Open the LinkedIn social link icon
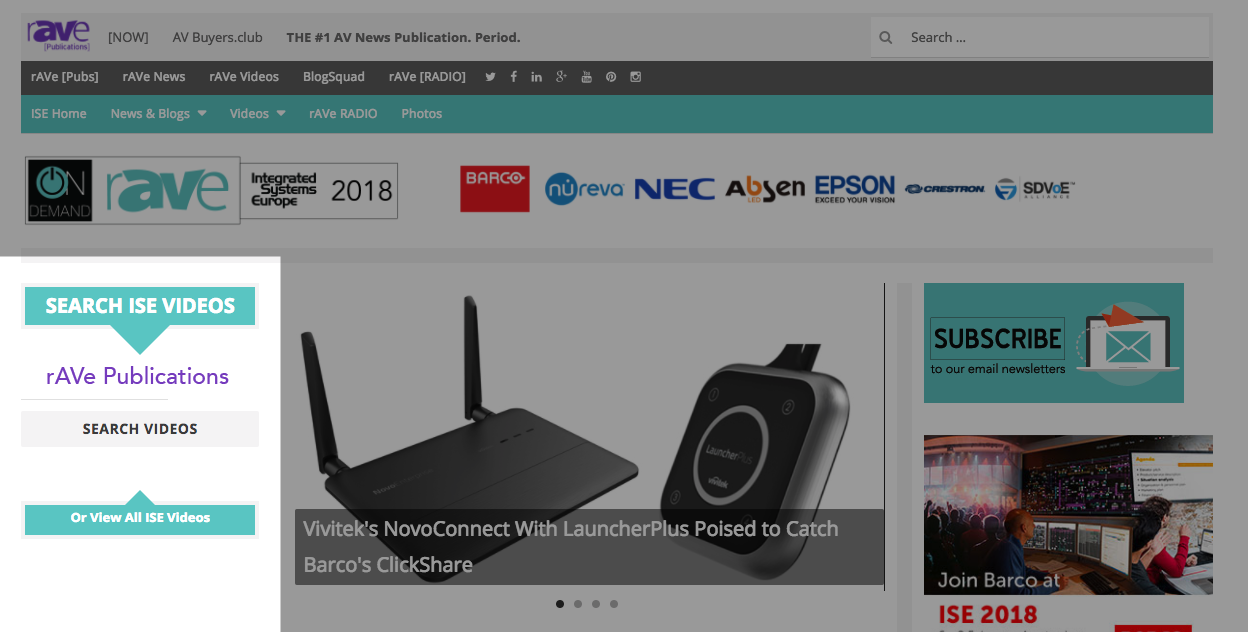The width and height of the screenshot is (1248, 632). 537,77
